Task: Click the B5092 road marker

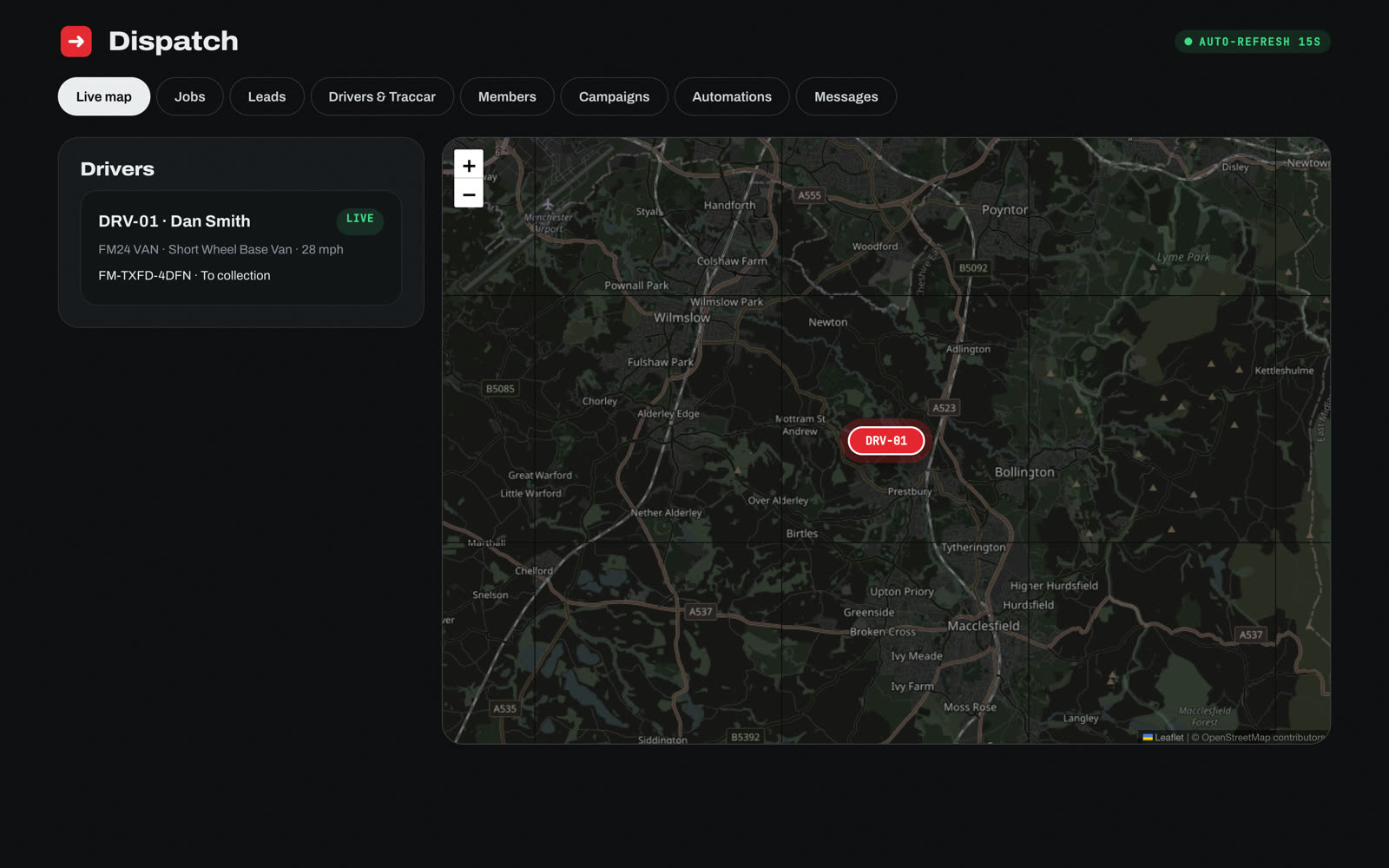Action: click(x=973, y=268)
